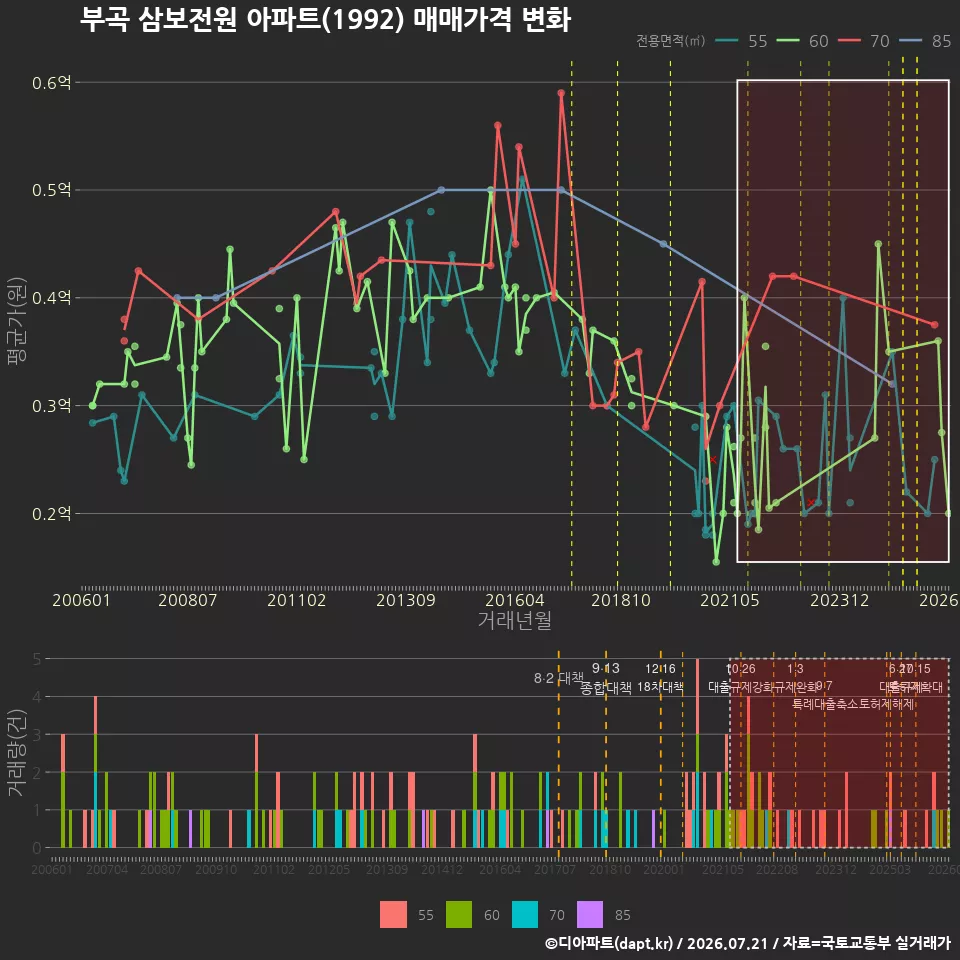Screen dimensions: 960x960
Task: Click the 0.6억 y-axis label
Action: [x=51, y=83]
